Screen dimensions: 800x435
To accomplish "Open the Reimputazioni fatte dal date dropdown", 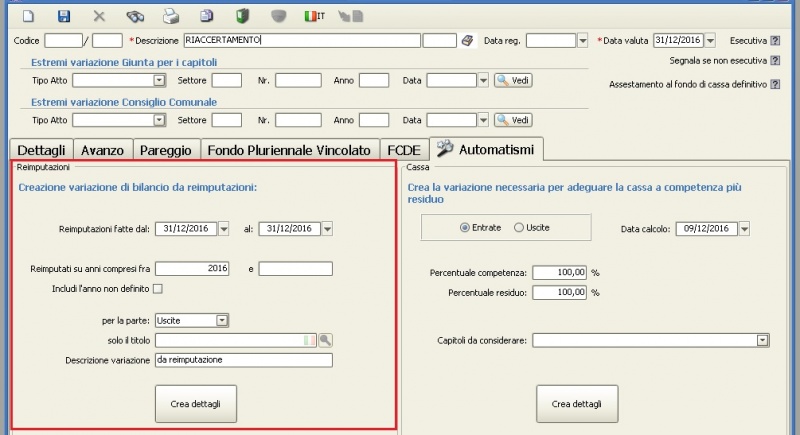I will 223,229.
